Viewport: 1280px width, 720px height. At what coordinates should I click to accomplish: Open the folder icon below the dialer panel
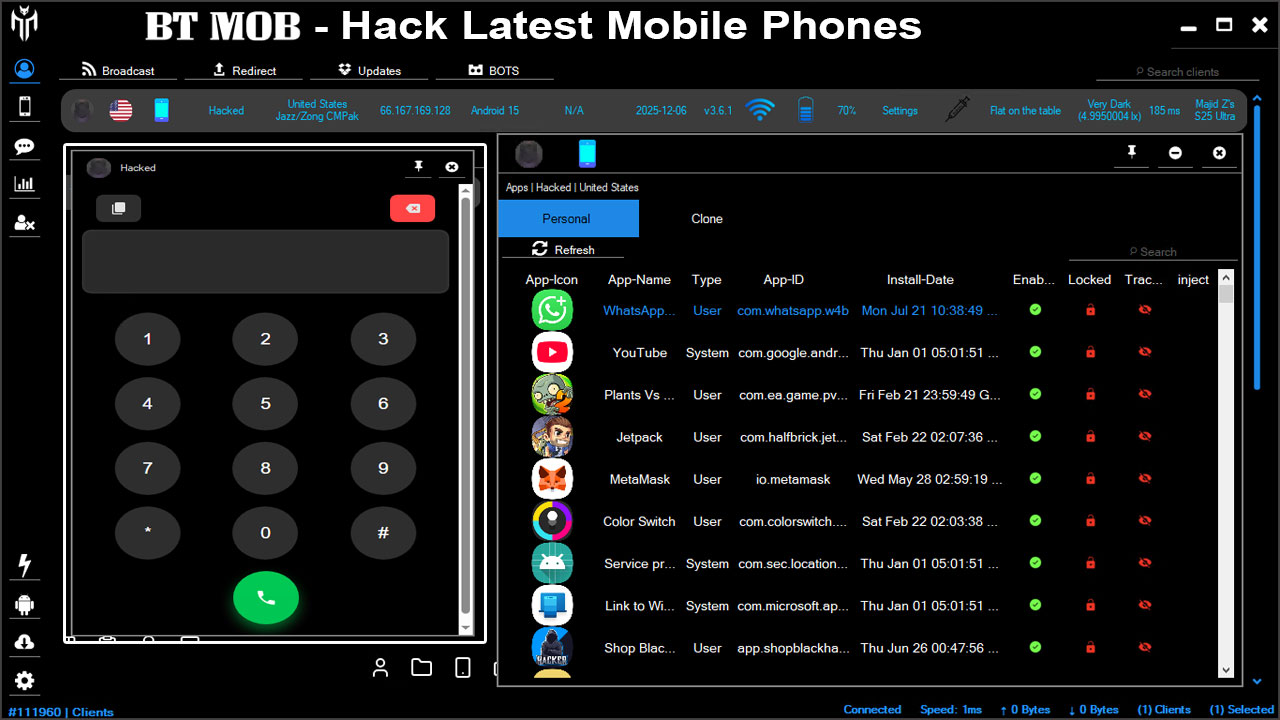(421, 667)
